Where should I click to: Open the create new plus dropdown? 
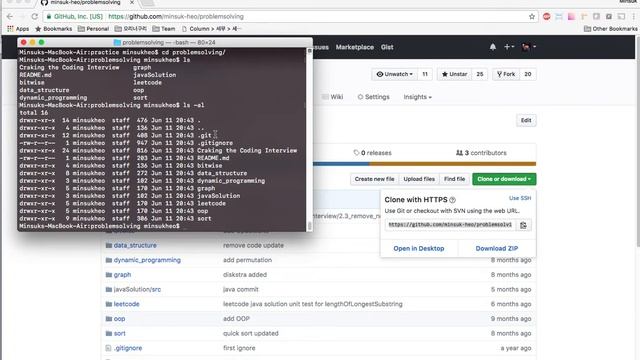coord(509,47)
